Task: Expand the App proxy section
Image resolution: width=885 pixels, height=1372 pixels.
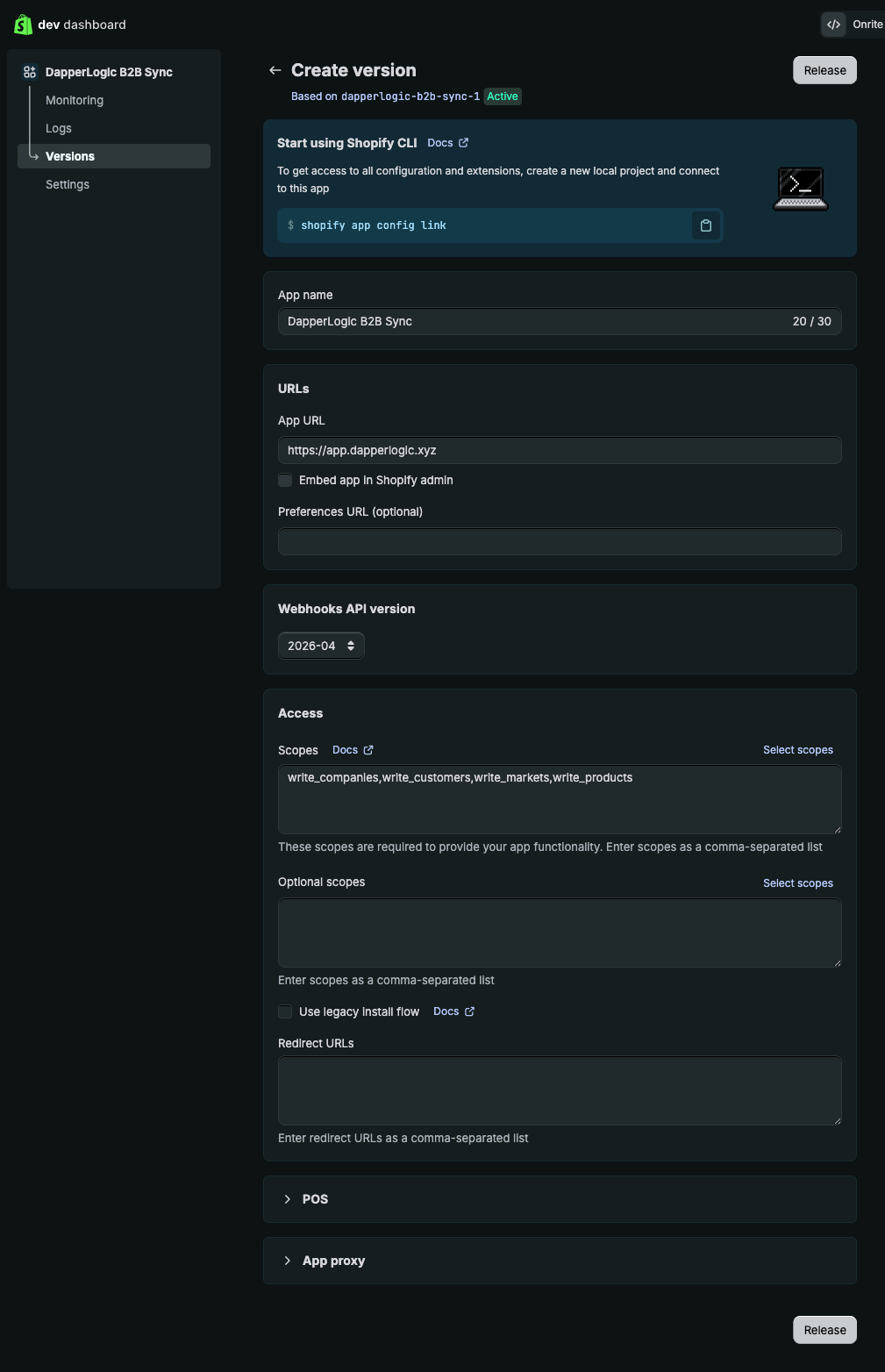Action: pos(560,1261)
